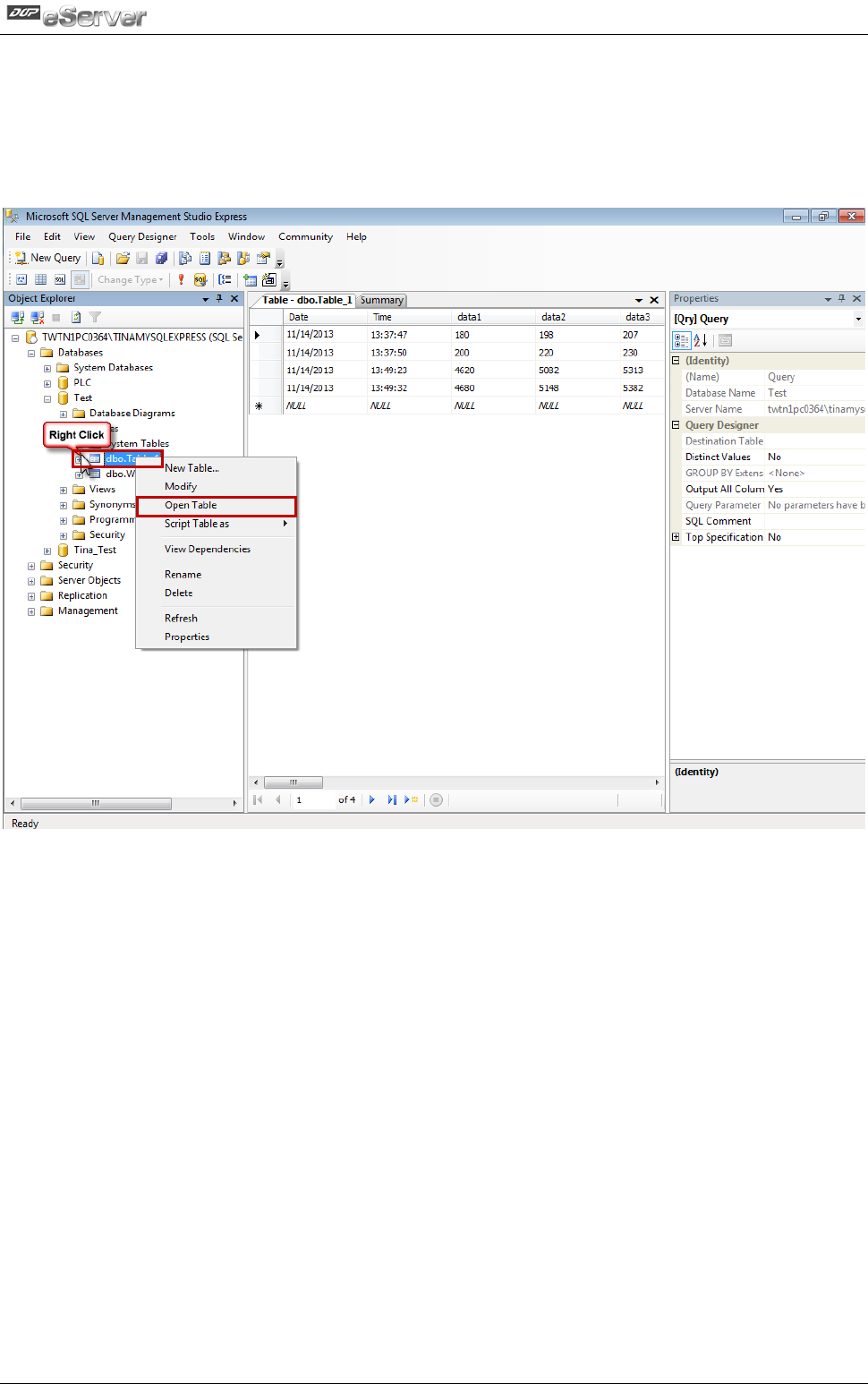Choose Delete in context menu
Image resolution: width=868 pixels, height=1384 pixels.
click(x=216, y=594)
